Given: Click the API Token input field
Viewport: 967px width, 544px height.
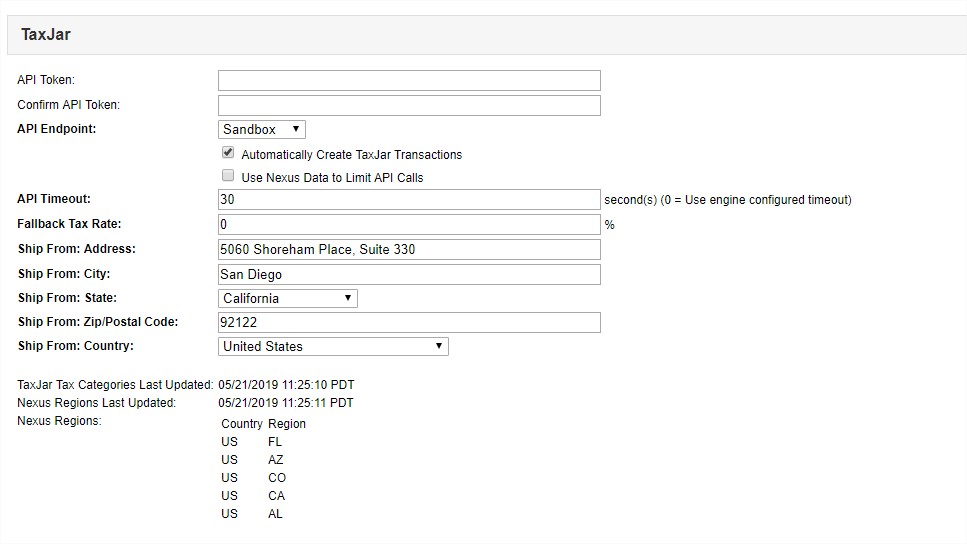Looking at the screenshot, I should coord(409,81).
